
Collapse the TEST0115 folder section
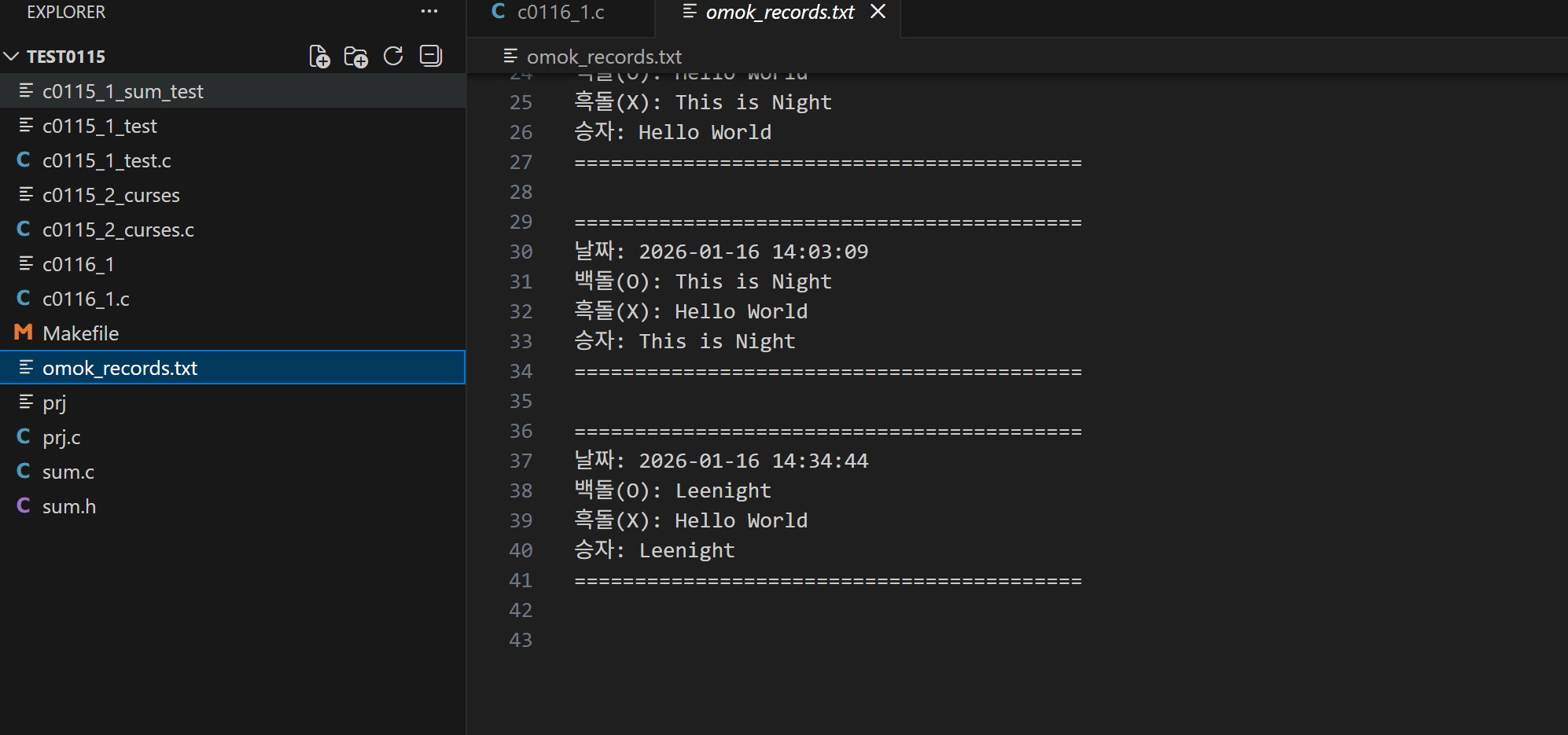(11, 57)
